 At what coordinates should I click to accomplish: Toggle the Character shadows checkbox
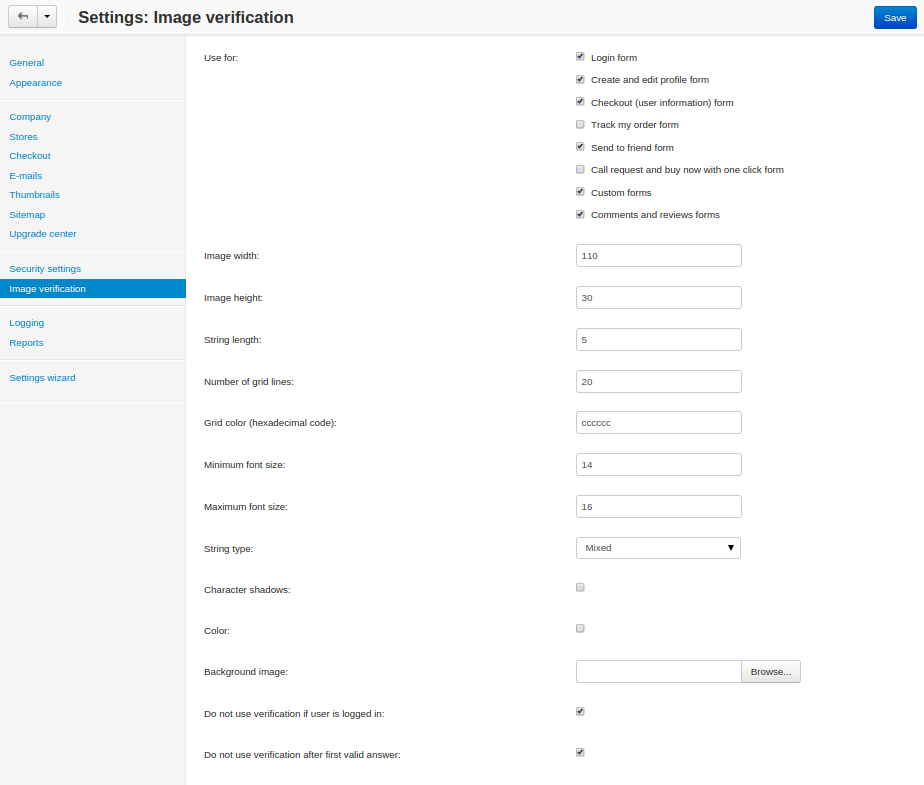point(580,588)
